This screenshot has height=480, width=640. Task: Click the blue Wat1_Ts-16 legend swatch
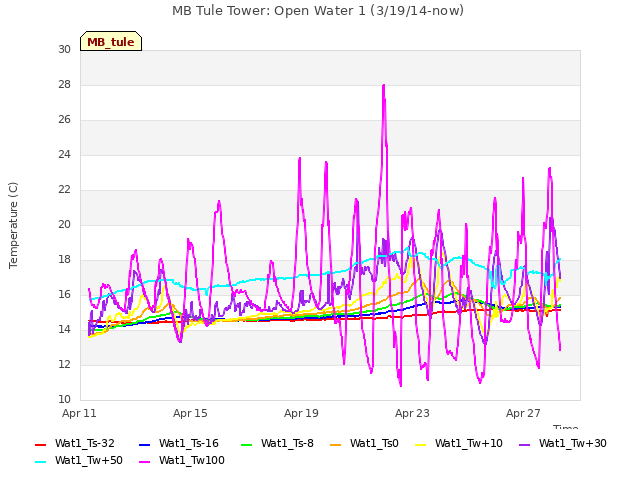(x=145, y=444)
